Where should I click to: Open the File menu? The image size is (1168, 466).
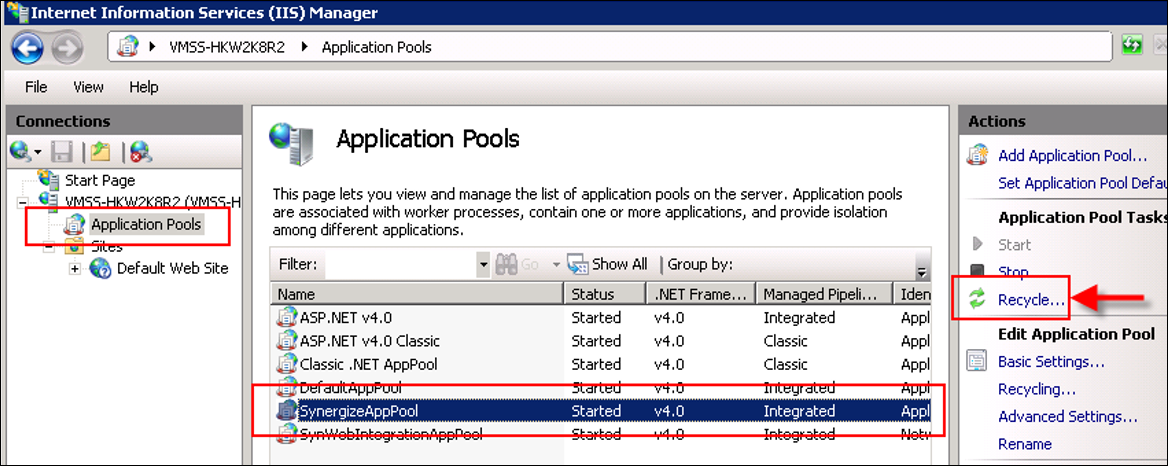pos(36,87)
